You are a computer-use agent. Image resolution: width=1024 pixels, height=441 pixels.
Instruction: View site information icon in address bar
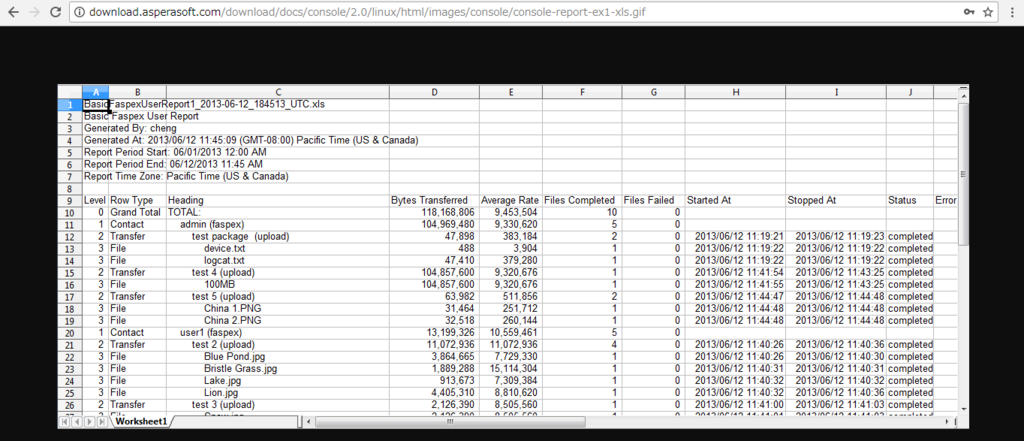click(79, 12)
